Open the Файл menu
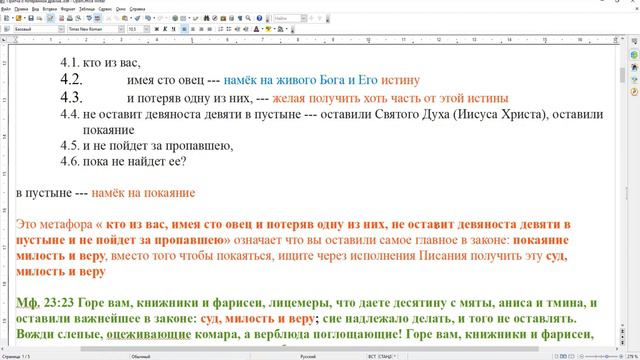This screenshot has height=360, width=640. point(6,9)
